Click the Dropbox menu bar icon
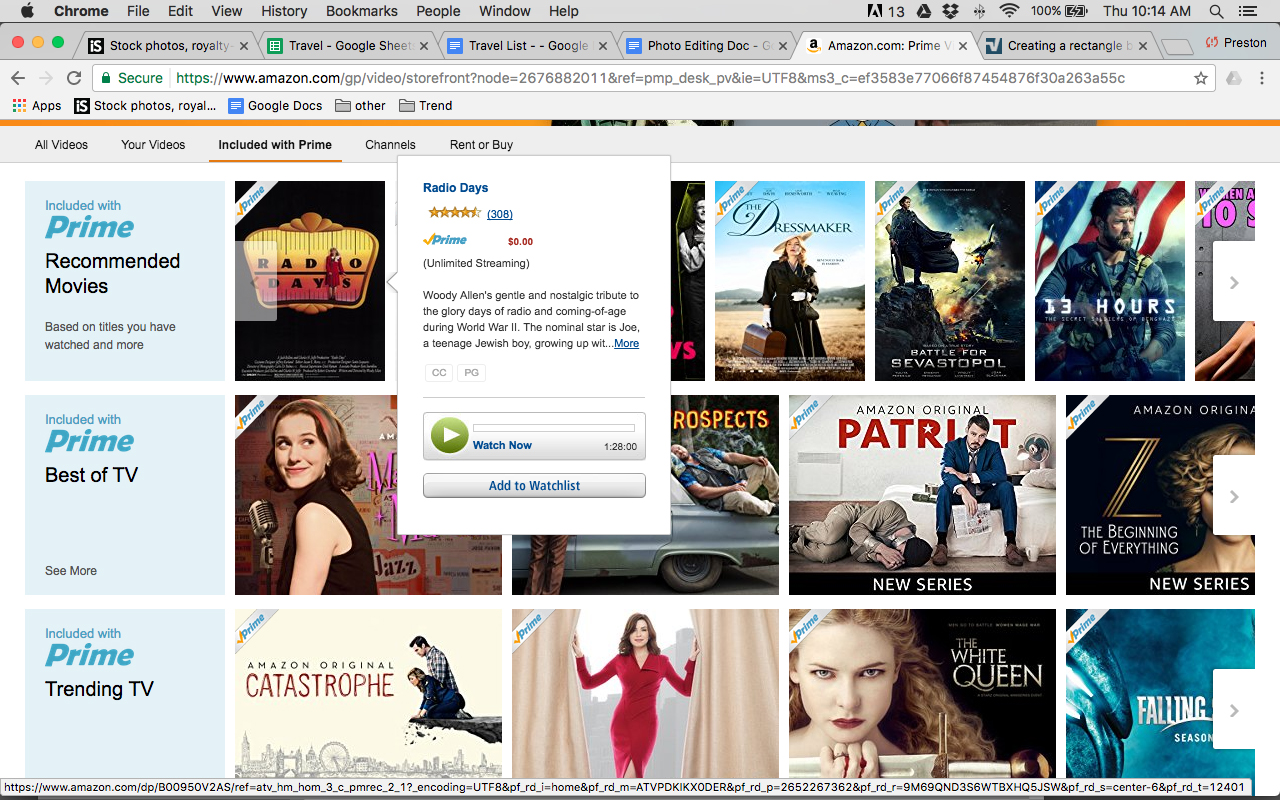Screen dimensions: 1280x800 pyautogui.click(x=950, y=11)
